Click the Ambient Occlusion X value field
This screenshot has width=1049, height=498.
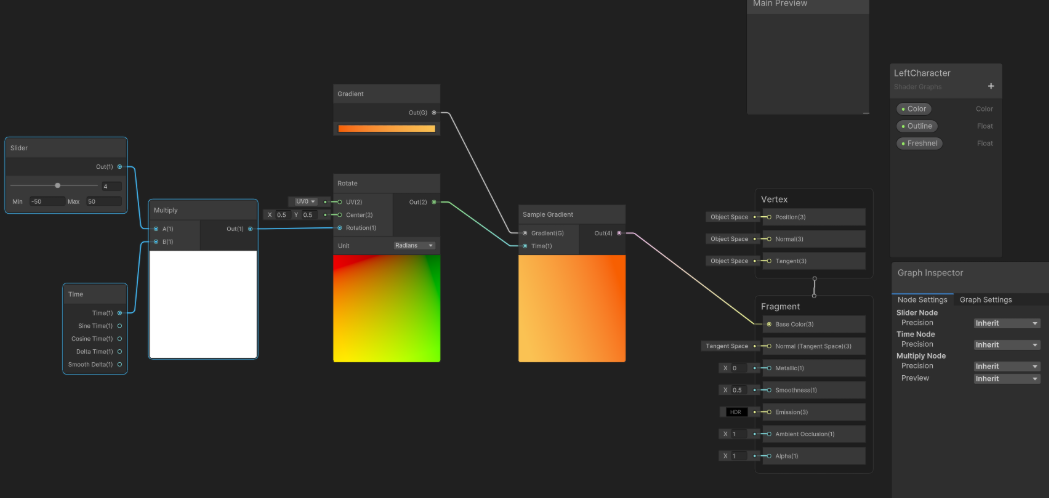[739, 434]
